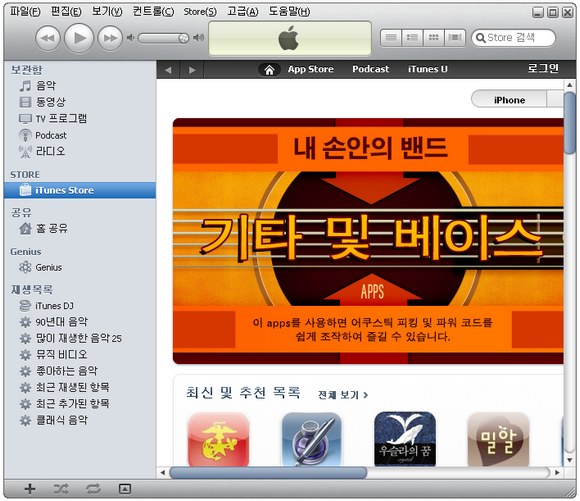Click the horizontal scrollbar thumb

(268, 473)
